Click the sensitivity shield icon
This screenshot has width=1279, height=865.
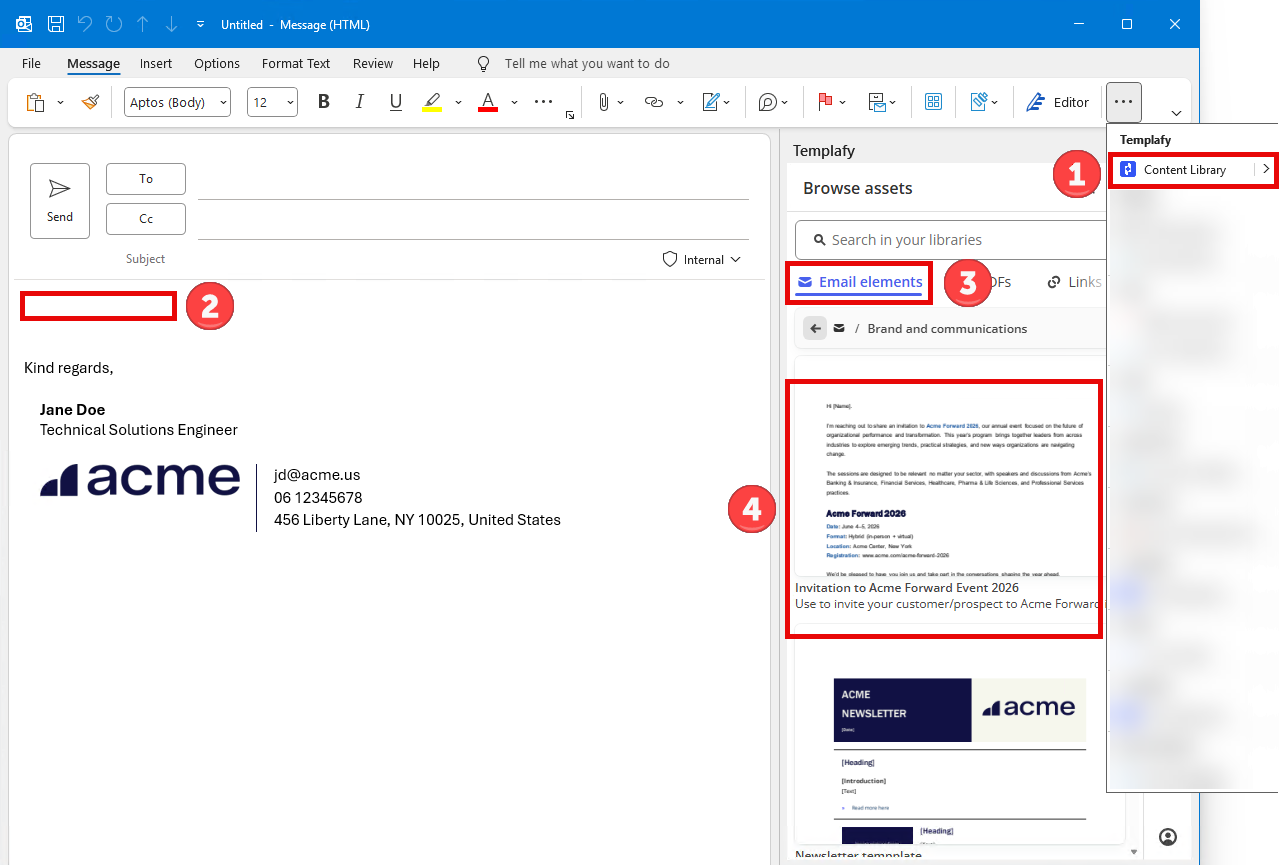coord(670,260)
